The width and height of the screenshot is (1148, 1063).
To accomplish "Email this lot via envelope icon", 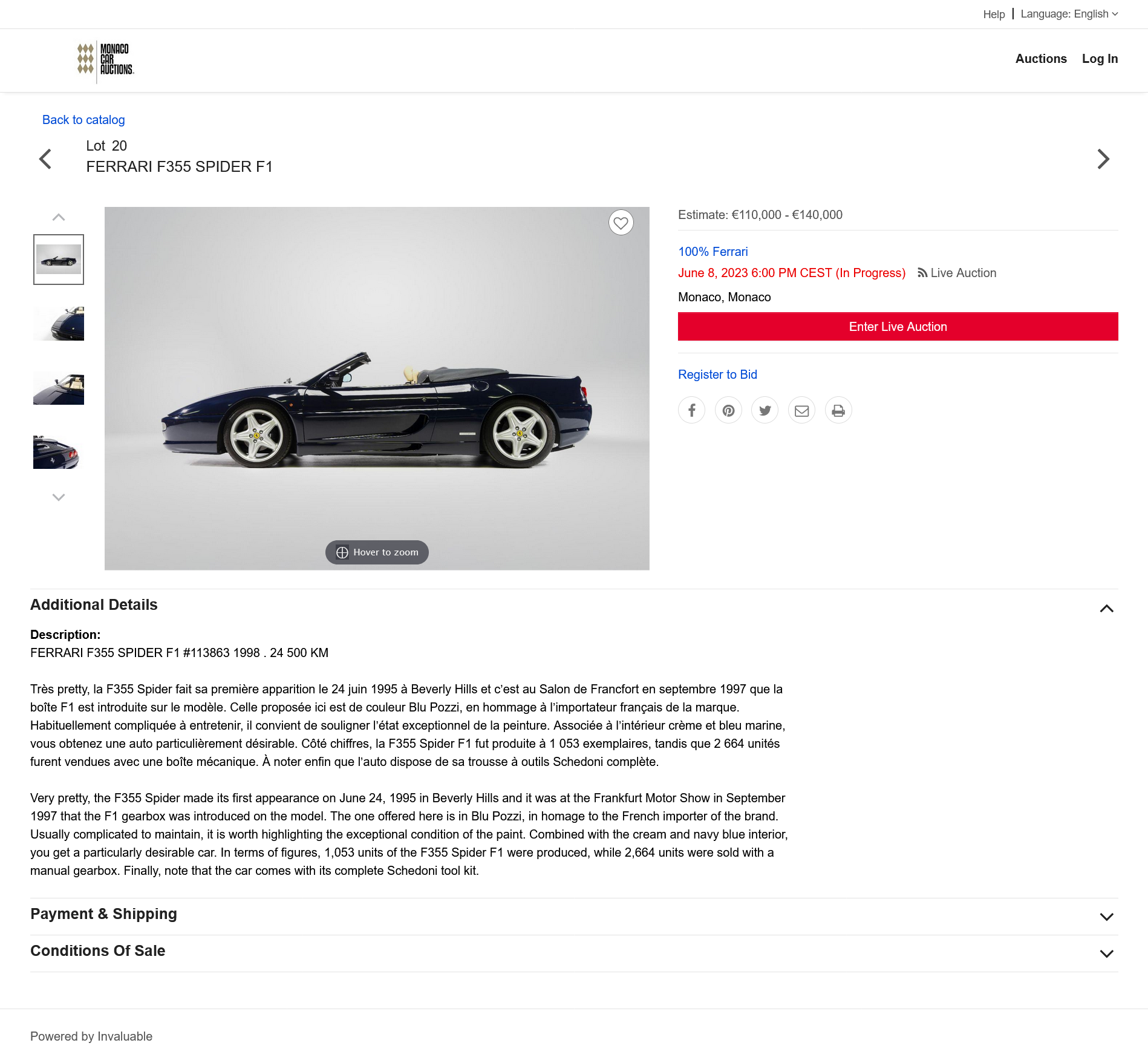I will 801,410.
